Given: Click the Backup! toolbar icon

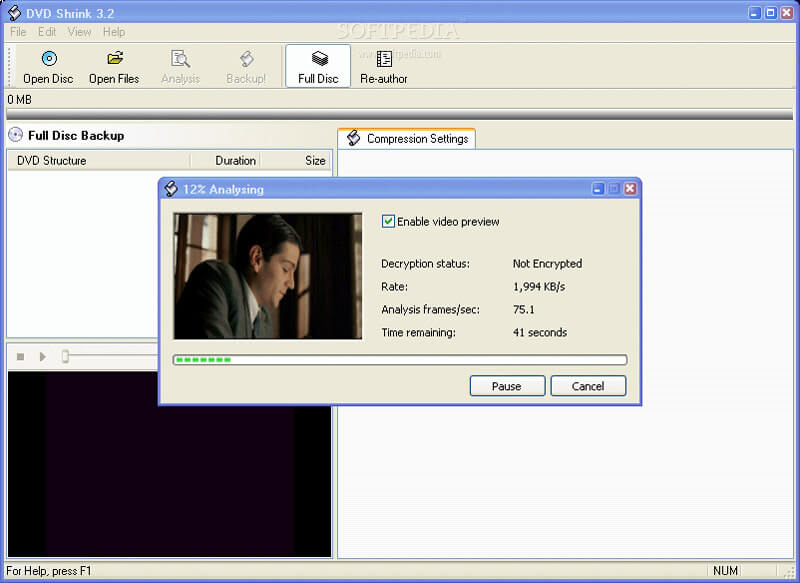Looking at the screenshot, I should coord(246,66).
